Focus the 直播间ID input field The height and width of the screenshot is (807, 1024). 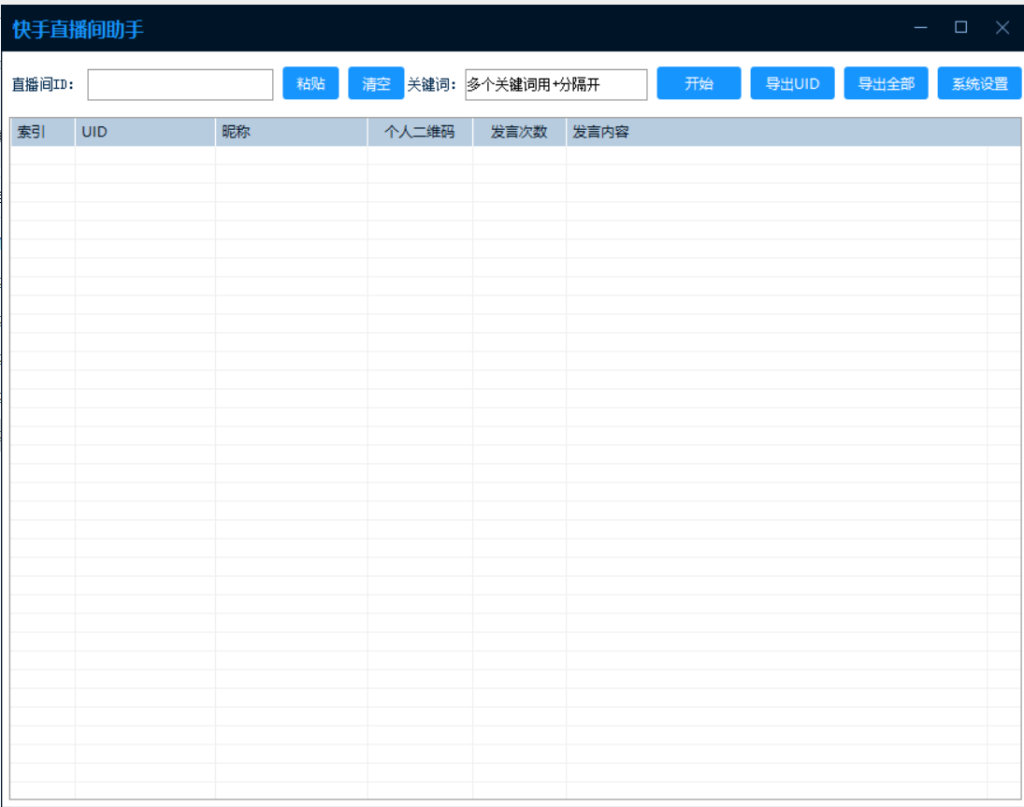point(180,85)
